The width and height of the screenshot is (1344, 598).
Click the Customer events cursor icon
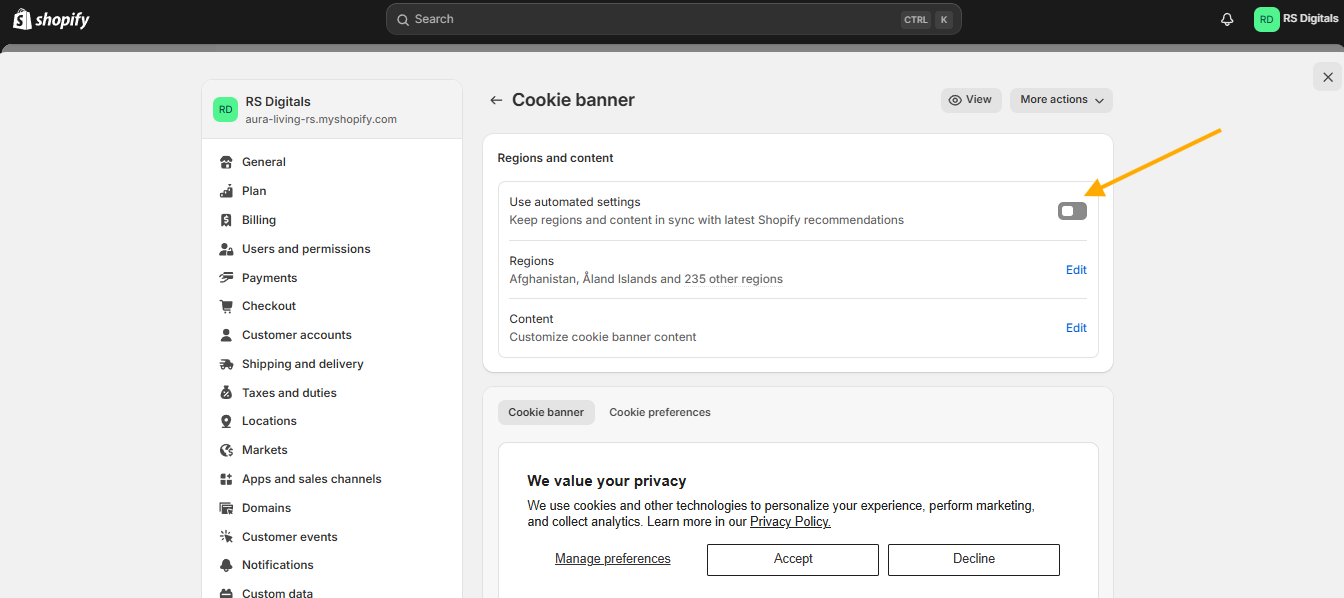pos(226,537)
